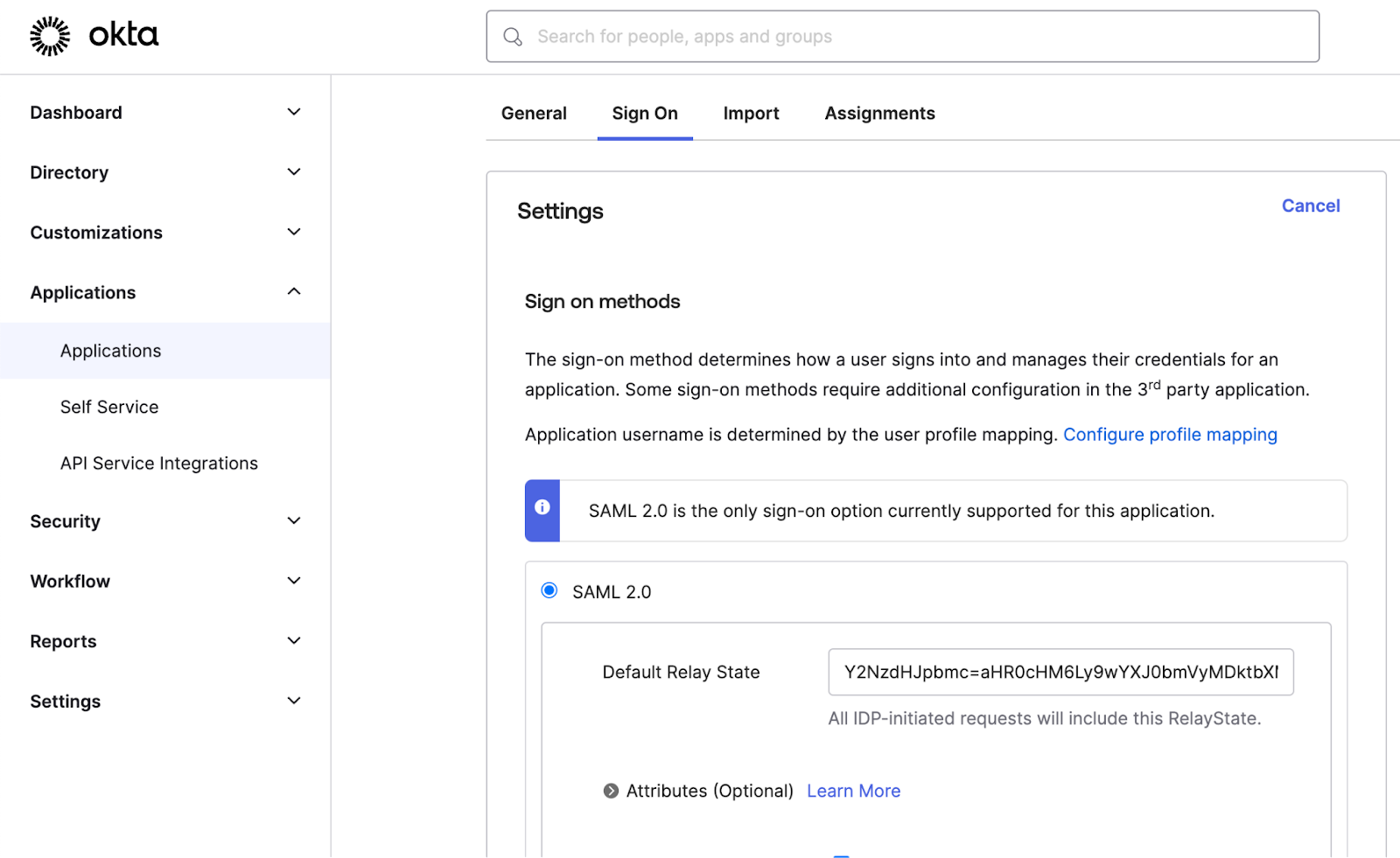Click the SAML 2.0 only sign-on notice text
Image resolution: width=1400 pixels, height=858 pixels.
901,511
